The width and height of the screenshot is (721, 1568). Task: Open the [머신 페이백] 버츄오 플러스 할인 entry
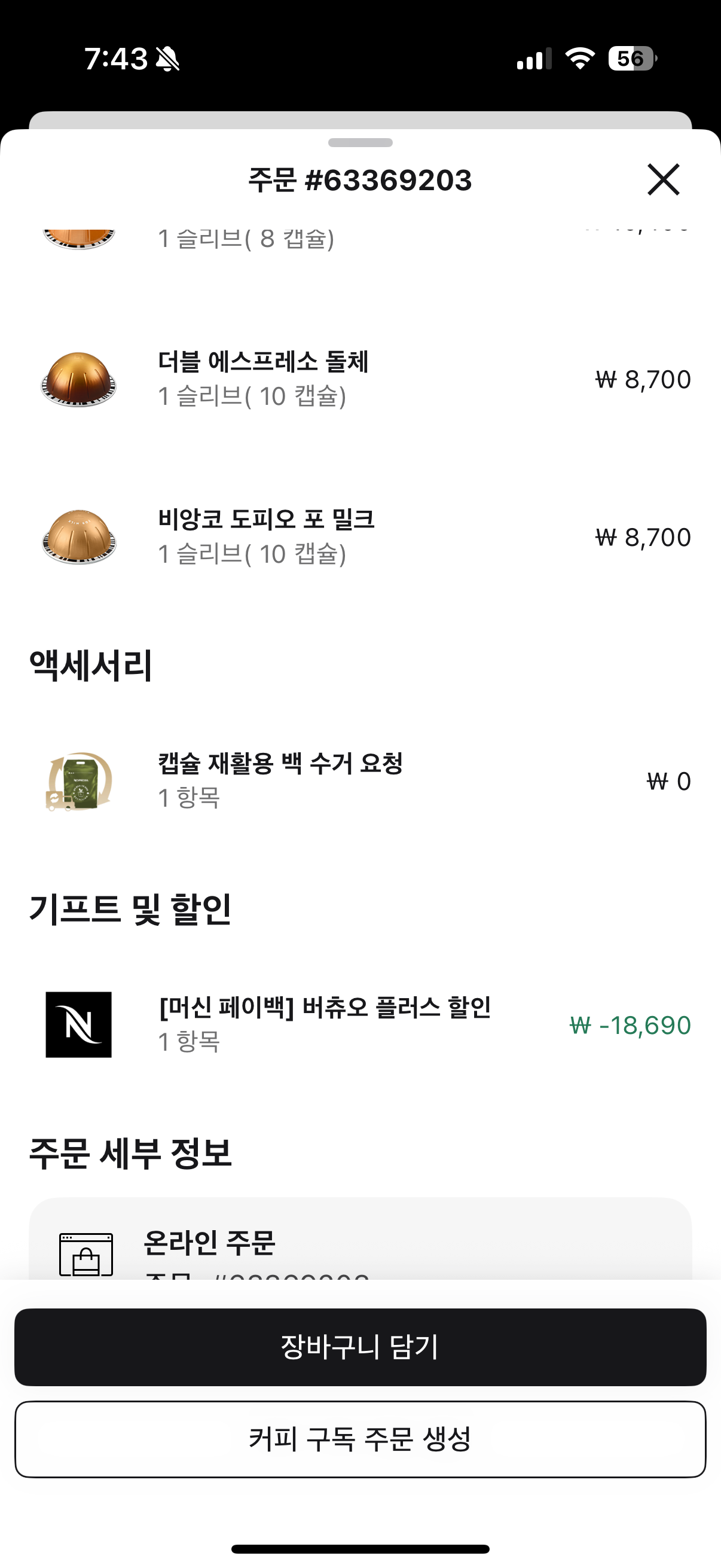pyautogui.click(x=324, y=1008)
